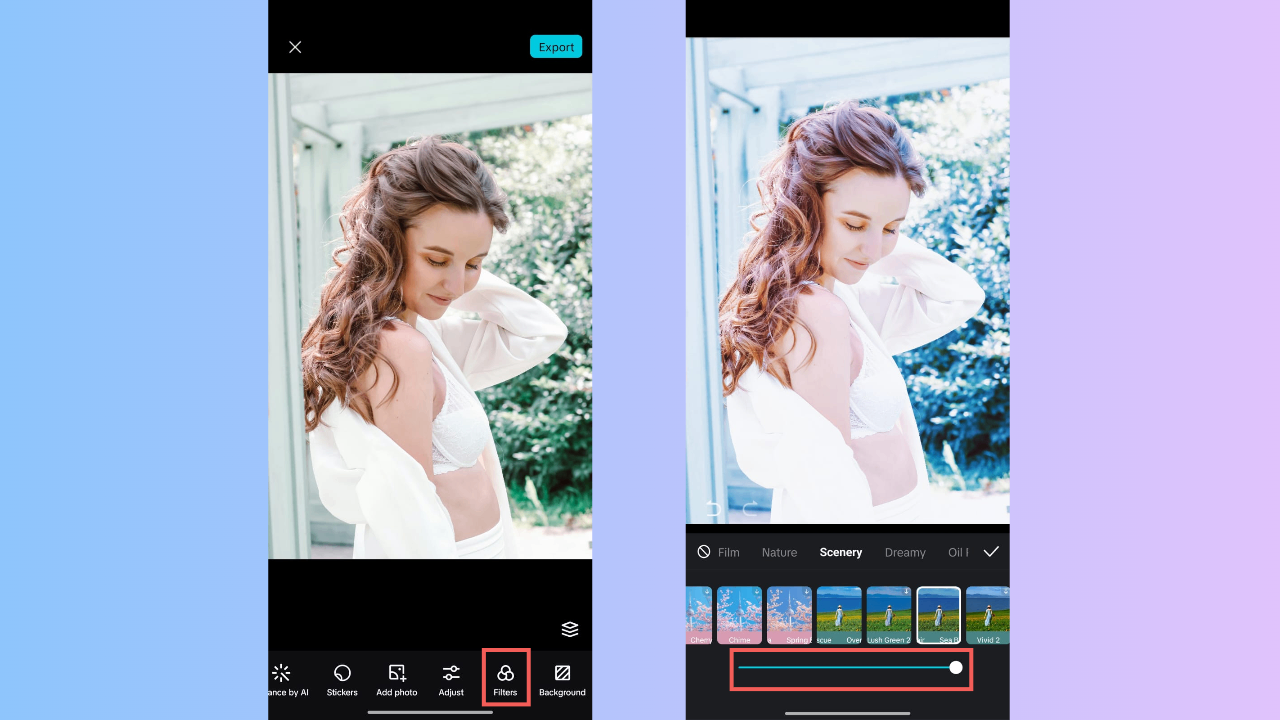Viewport: 1280px width, 720px height.
Task: Choose the Chime filter thumbnail
Action: click(739, 614)
